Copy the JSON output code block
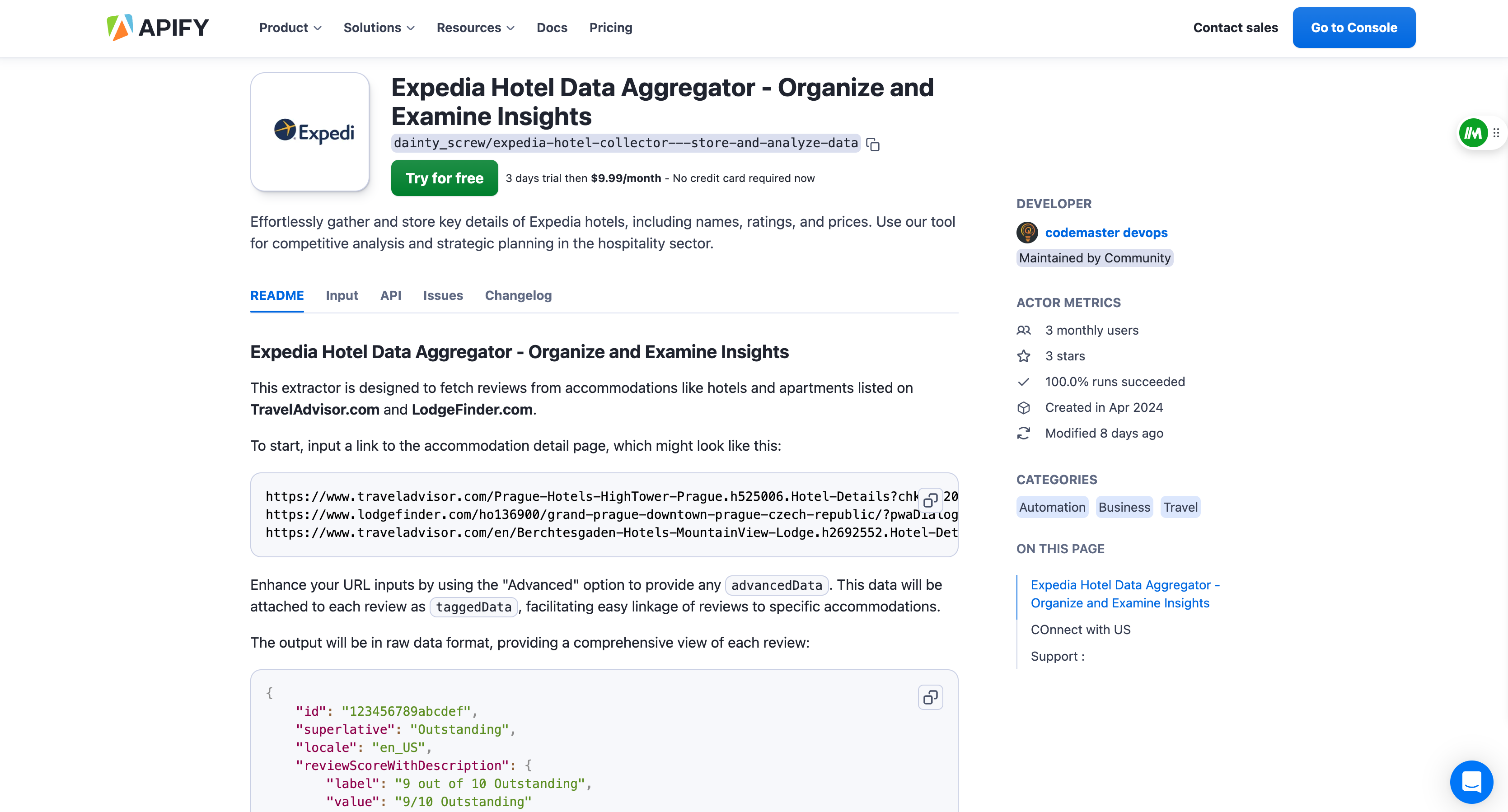1508x812 pixels. (930, 697)
